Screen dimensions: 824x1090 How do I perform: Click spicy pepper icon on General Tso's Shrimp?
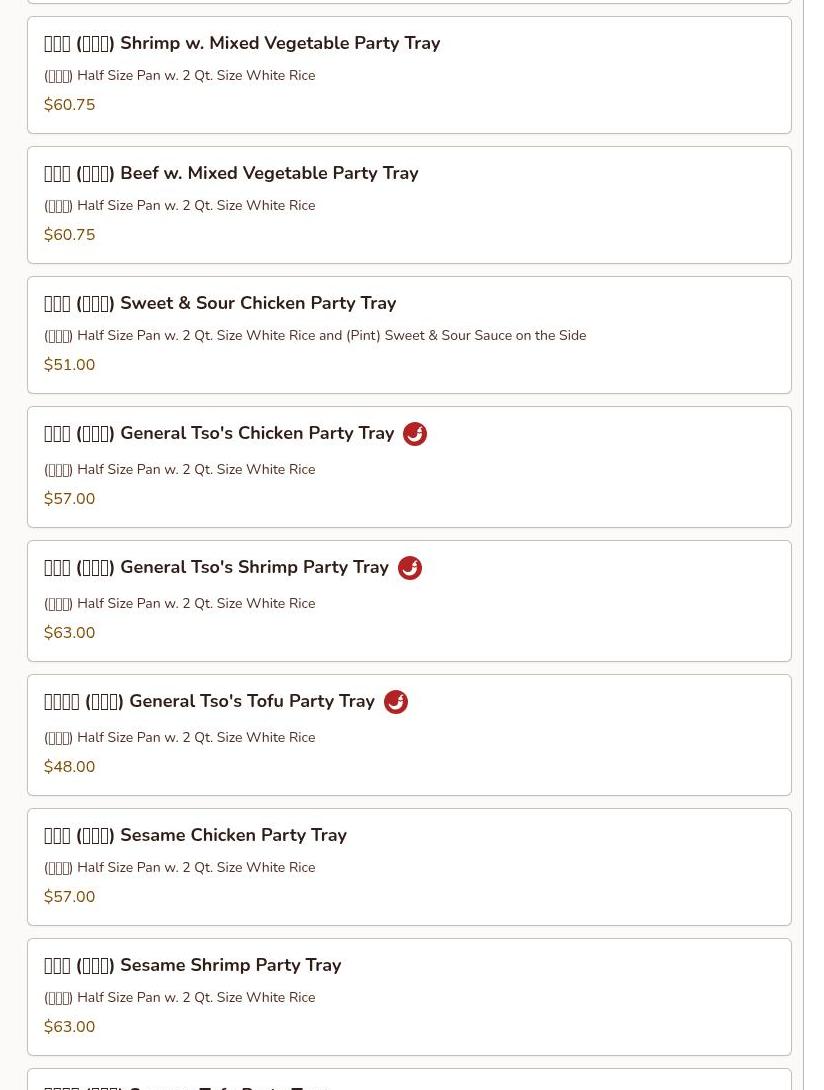(x=410, y=568)
